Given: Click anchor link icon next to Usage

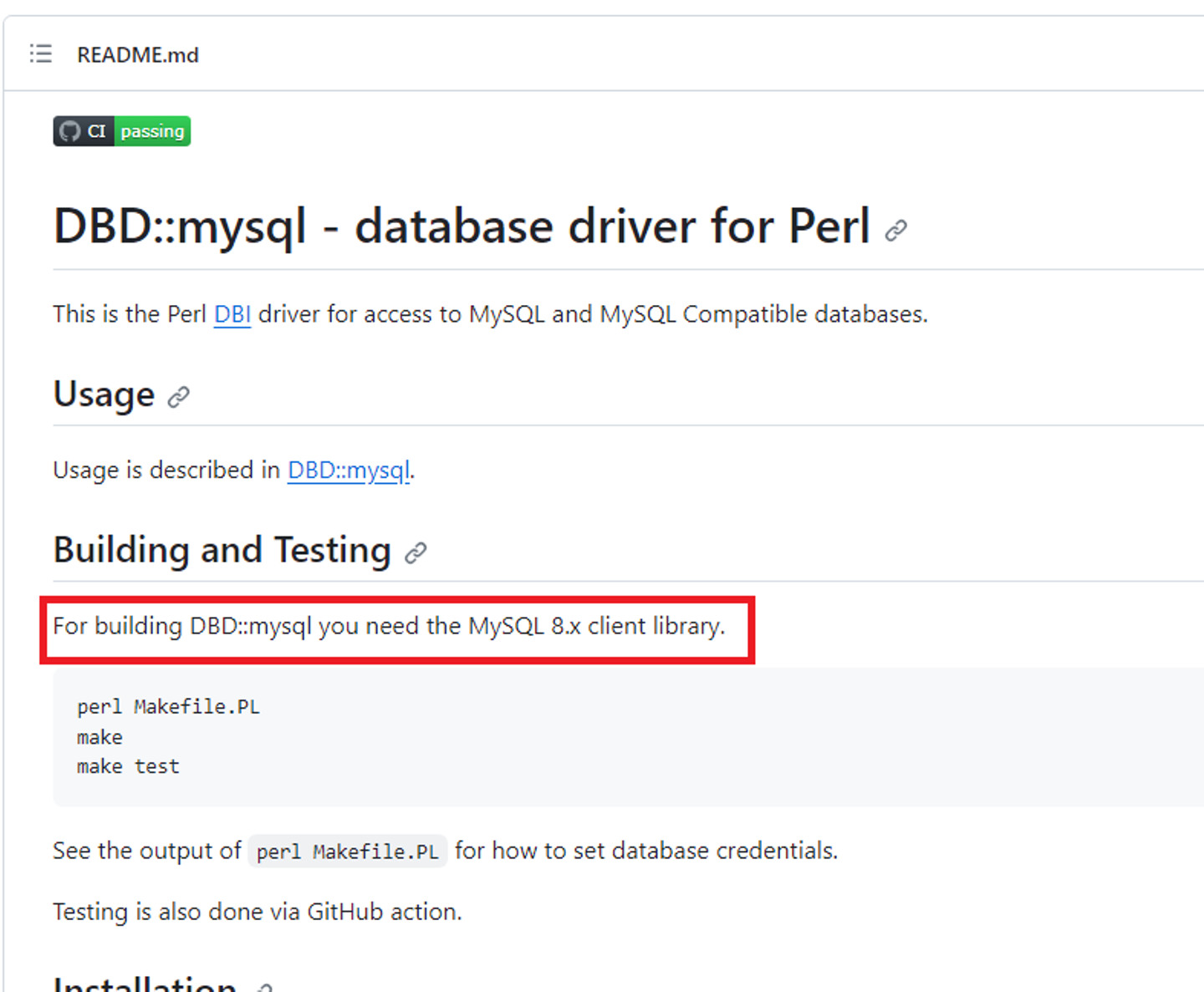Looking at the screenshot, I should point(178,397).
